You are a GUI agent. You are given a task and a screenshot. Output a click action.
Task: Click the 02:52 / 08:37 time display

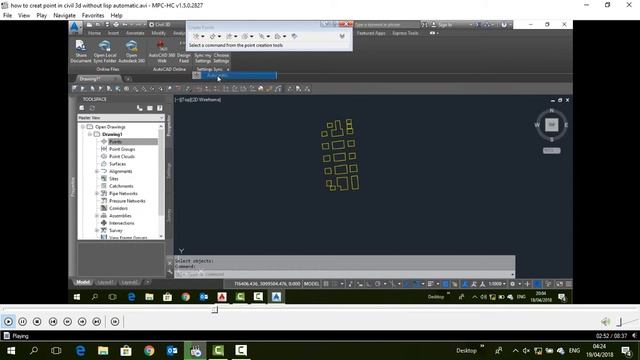tap(611, 336)
